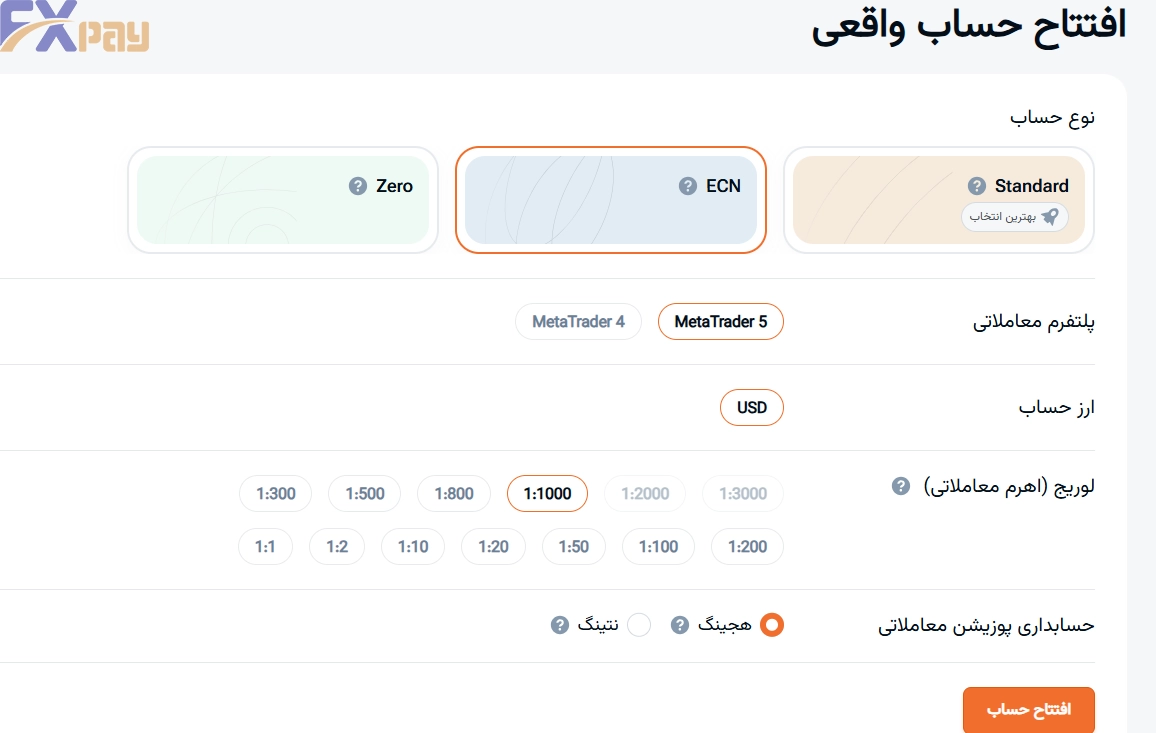Click the help icon next to هجینگ
Screen dimensions: 1156x733
[x=680, y=625]
